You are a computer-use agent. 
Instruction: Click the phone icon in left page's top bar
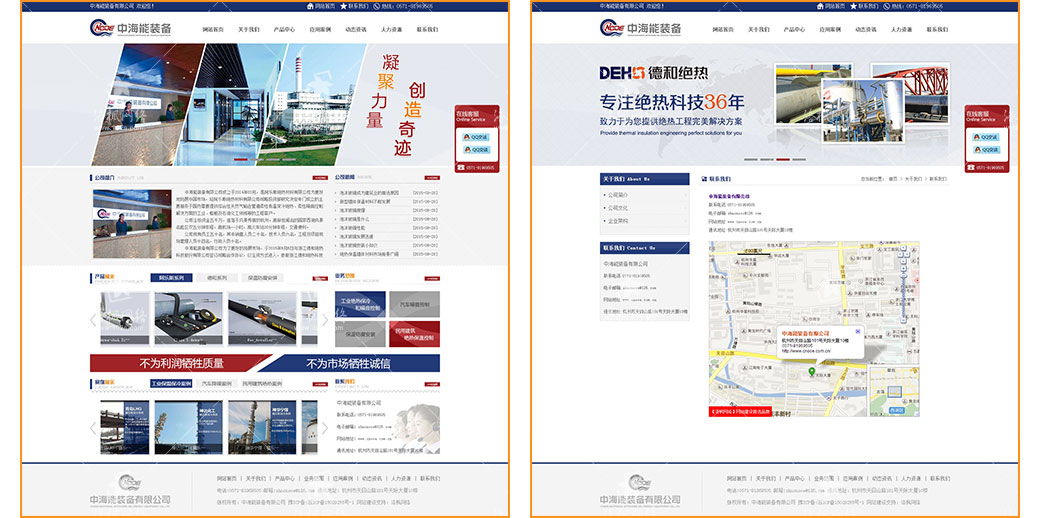click(x=377, y=6)
